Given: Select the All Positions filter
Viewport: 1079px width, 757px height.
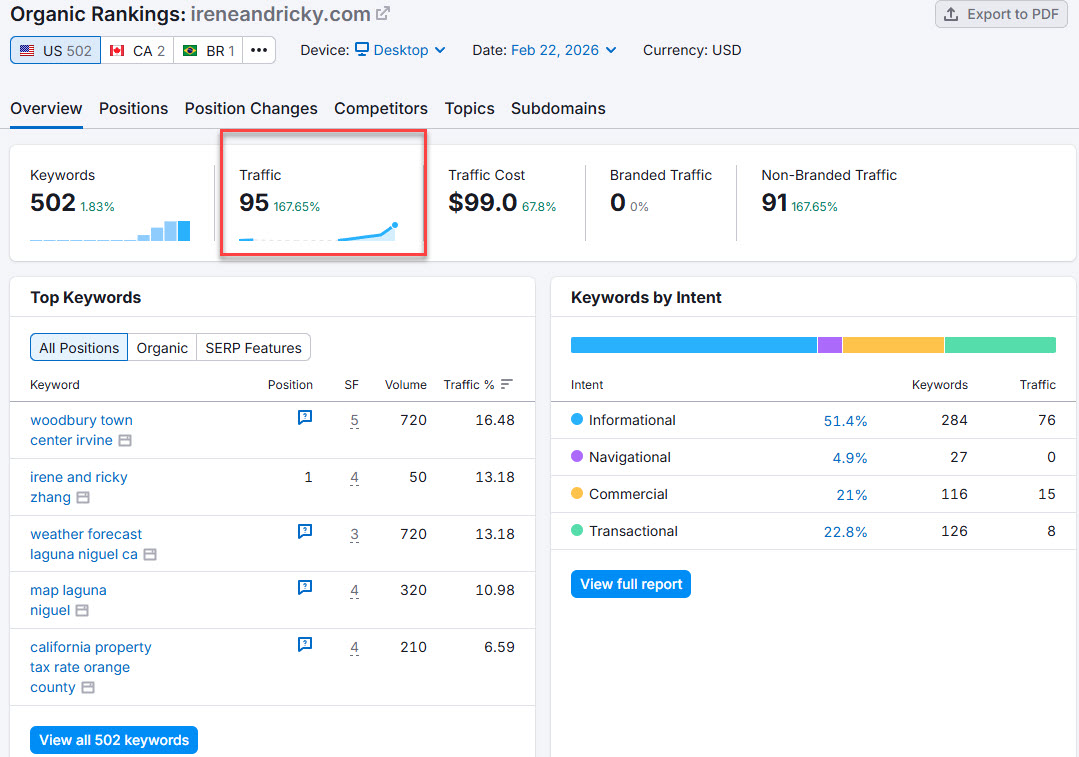Looking at the screenshot, I should tap(79, 348).
